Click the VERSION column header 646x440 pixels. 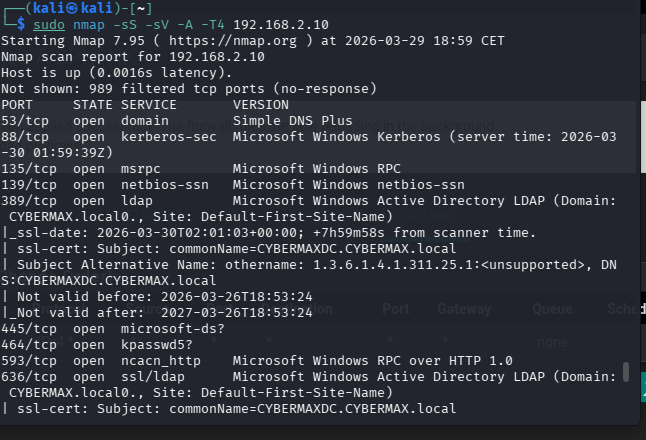261,104
